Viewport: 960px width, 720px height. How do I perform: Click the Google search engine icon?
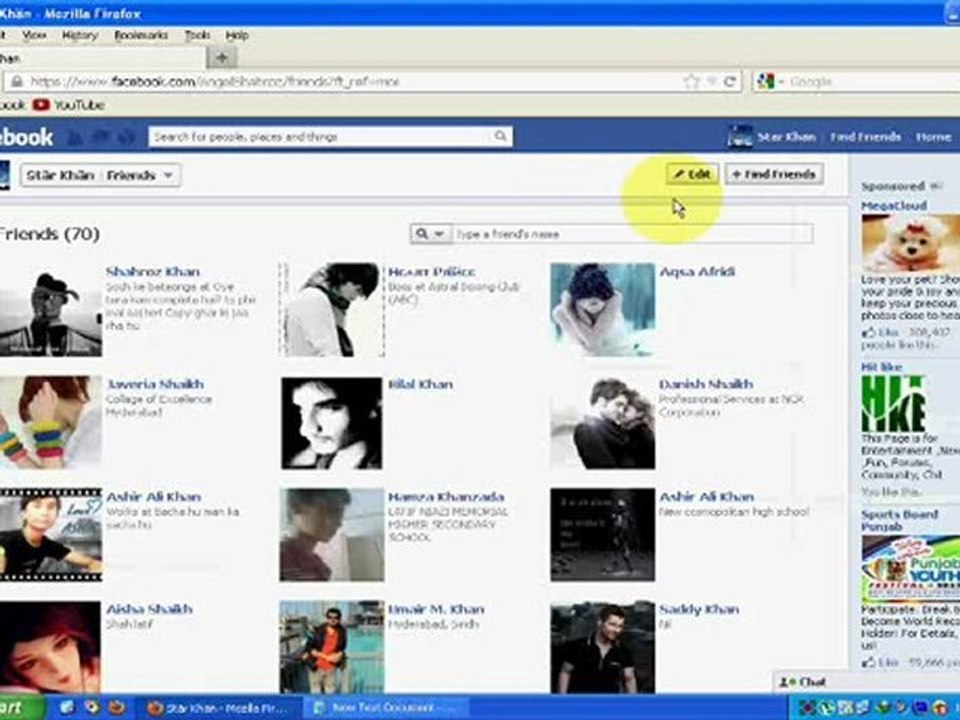click(x=765, y=81)
